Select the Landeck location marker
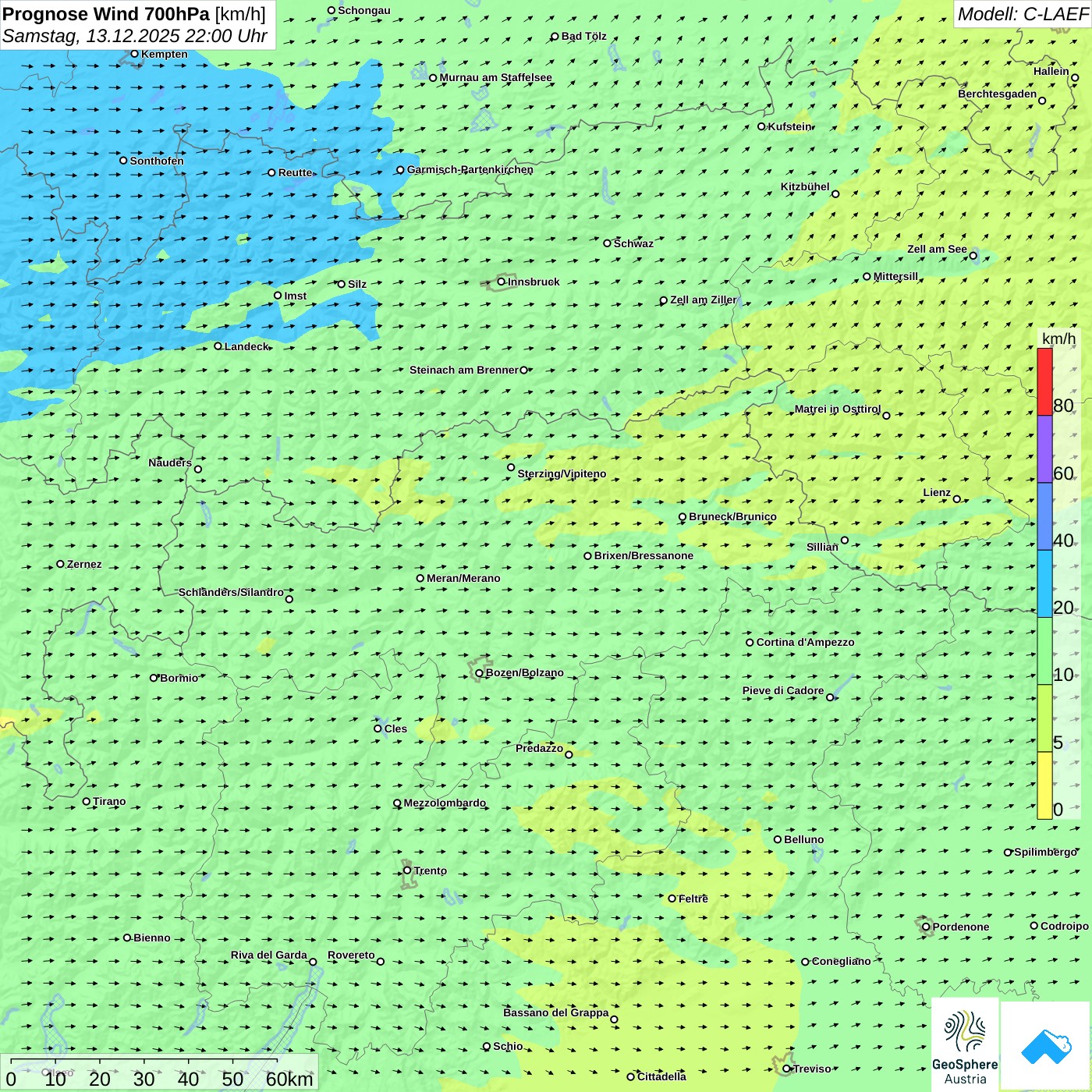The width and height of the screenshot is (1092, 1092). (218, 346)
